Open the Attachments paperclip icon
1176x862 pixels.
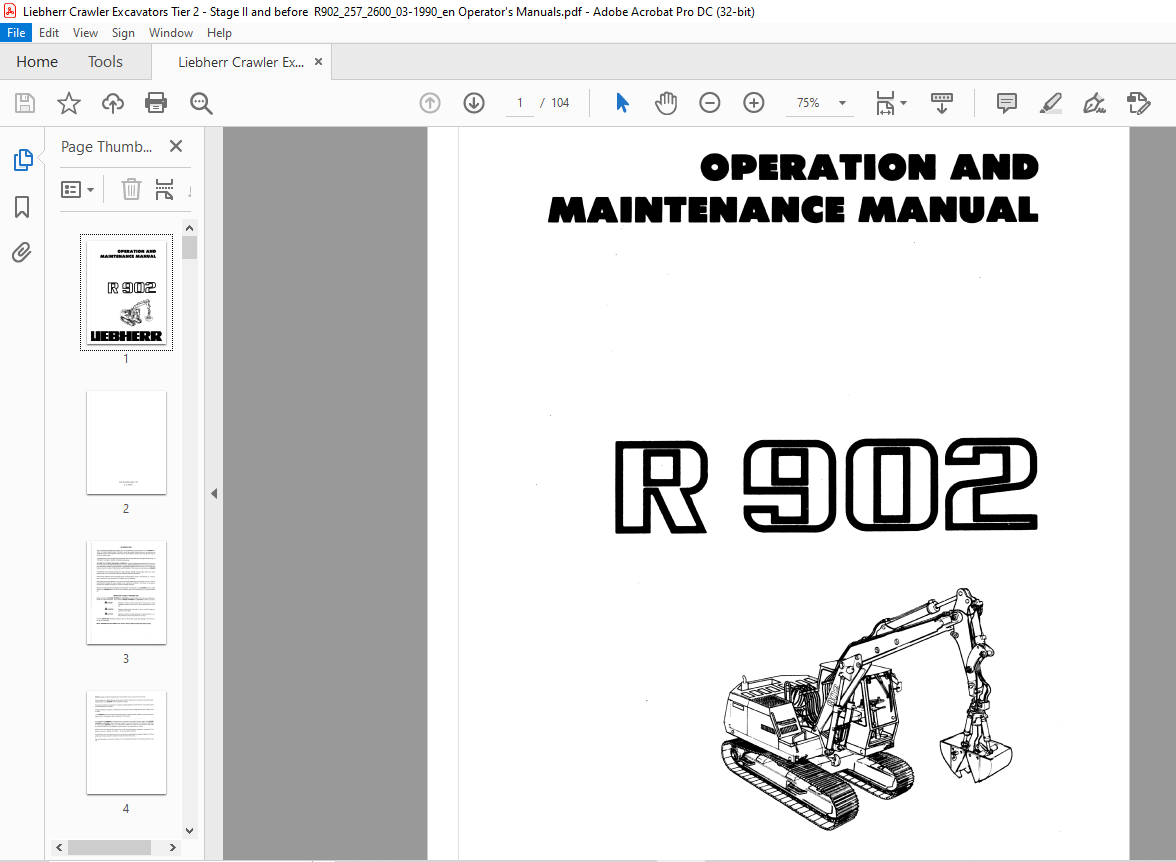22,252
